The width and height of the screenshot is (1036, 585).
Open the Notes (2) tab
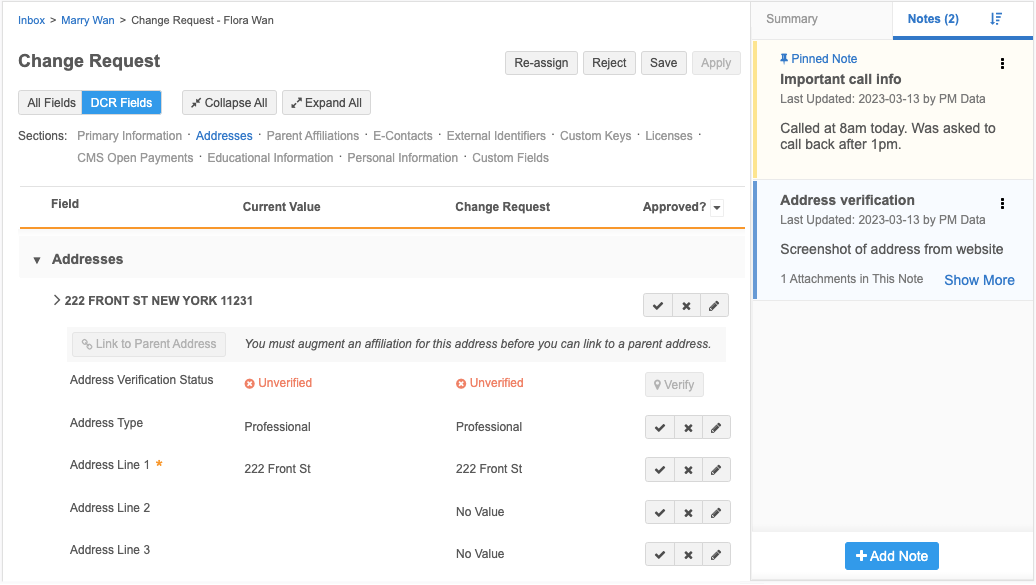pyautogui.click(x=932, y=19)
